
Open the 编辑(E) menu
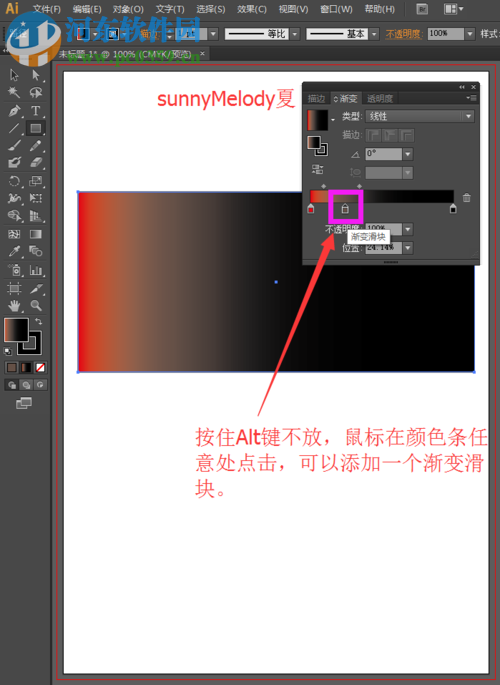87,9
